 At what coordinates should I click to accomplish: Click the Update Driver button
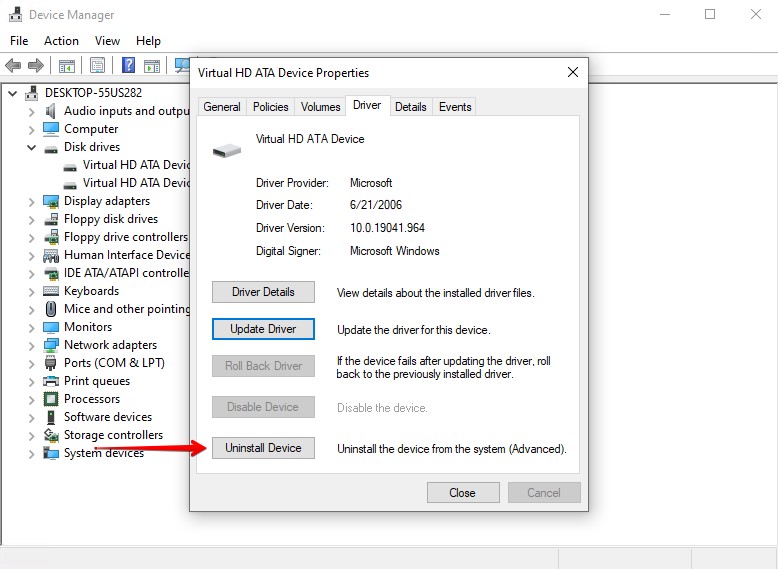263,329
